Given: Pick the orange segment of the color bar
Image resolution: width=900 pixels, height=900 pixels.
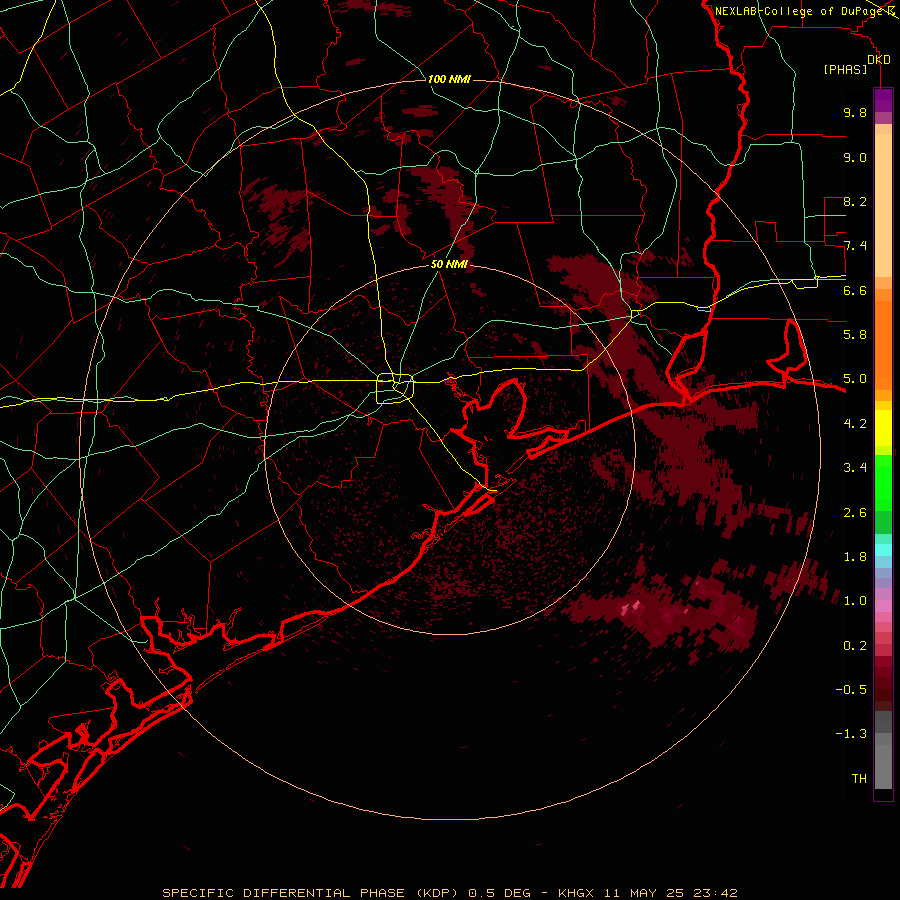Looking at the screenshot, I should tap(883, 344).
